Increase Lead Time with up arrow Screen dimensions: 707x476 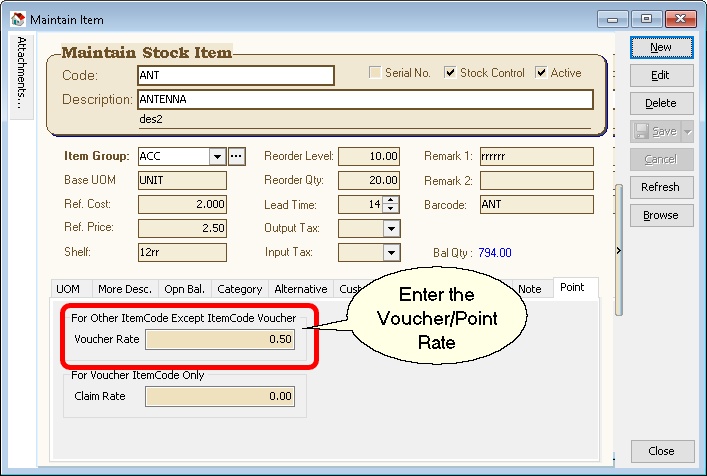391,200
